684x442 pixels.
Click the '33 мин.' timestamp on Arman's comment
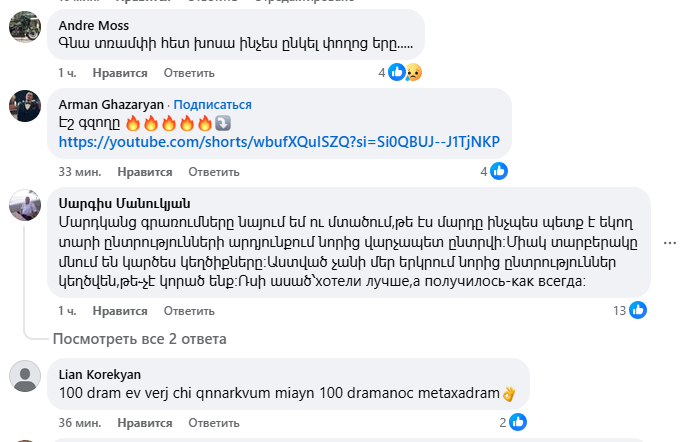(x=79, y=172)
